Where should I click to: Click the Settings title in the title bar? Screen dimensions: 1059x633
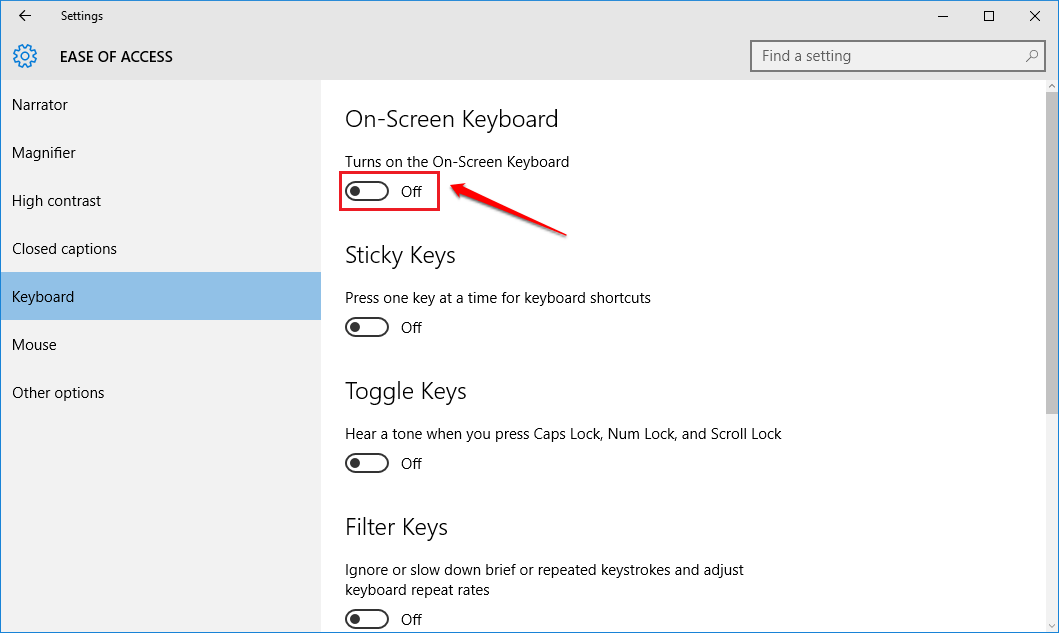82,15
